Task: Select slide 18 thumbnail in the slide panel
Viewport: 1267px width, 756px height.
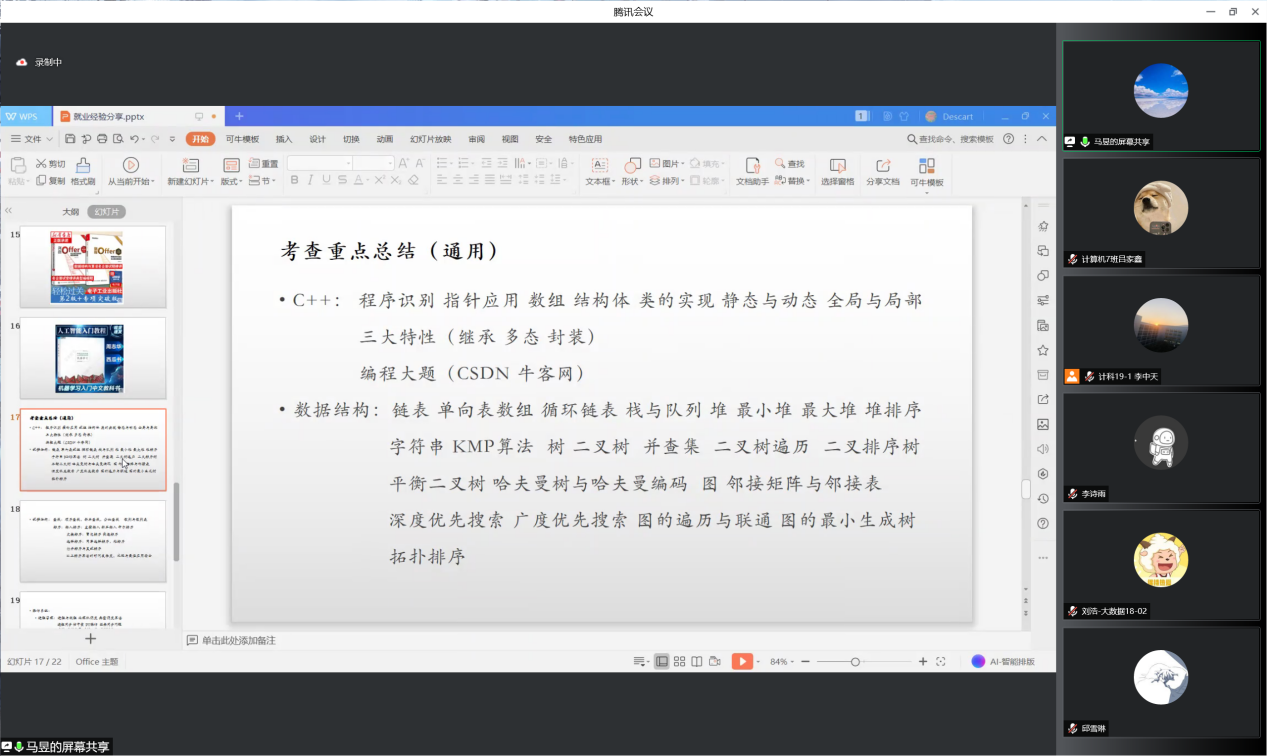Action: pos(93,541)
